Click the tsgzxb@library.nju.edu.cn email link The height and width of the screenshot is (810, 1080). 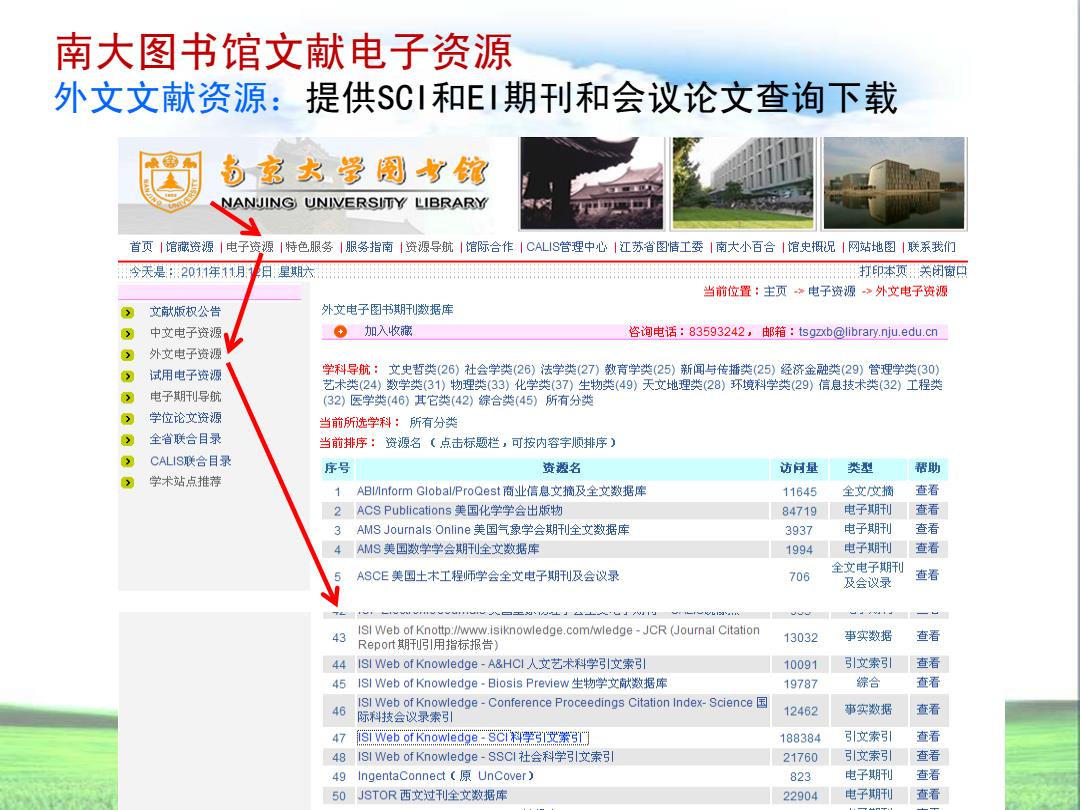point(868,332)
